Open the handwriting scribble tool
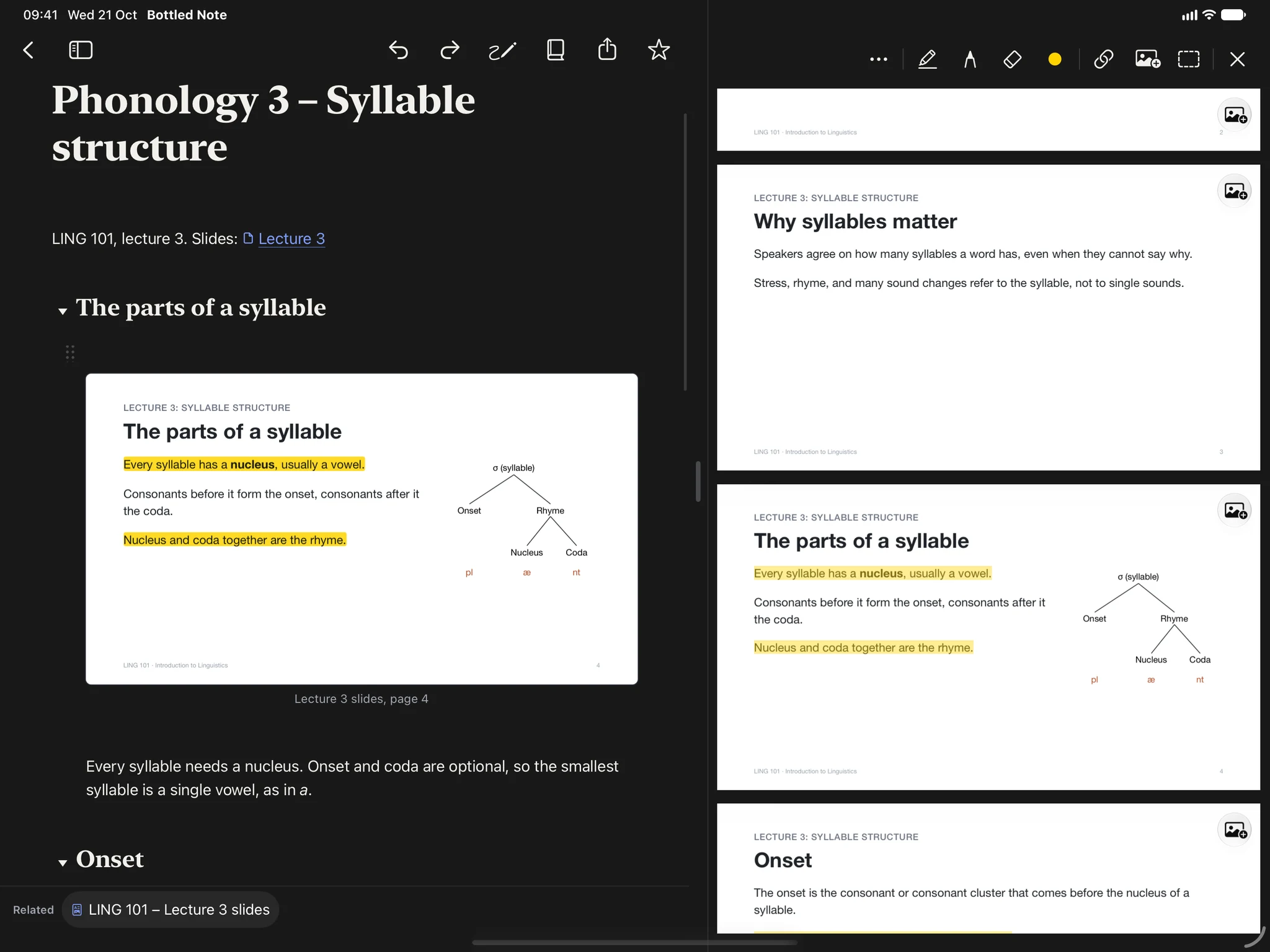The image size is (1270, 952). [x=502, y=50]
